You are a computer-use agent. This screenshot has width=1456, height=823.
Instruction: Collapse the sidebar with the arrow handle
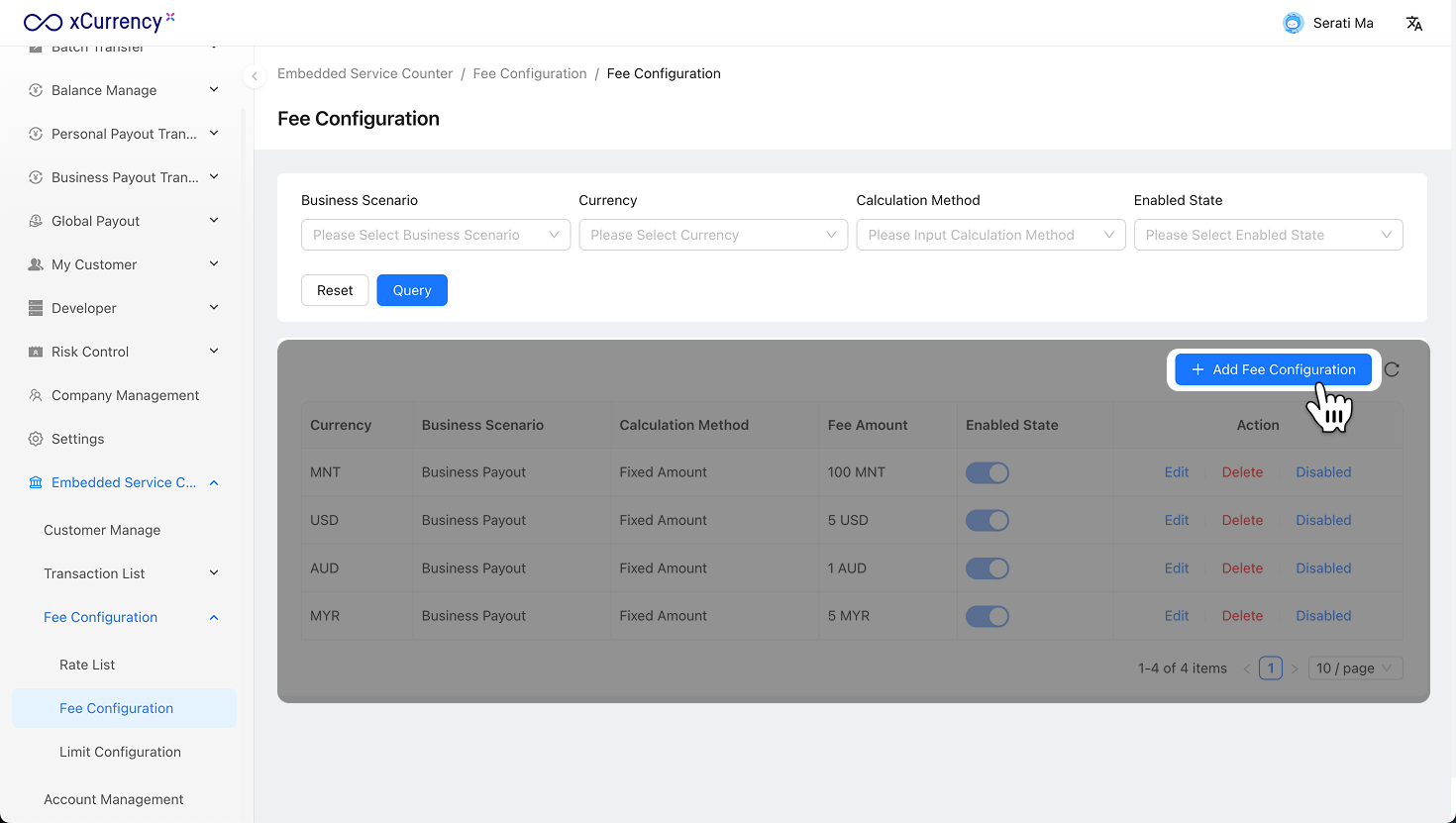[255, 76]
